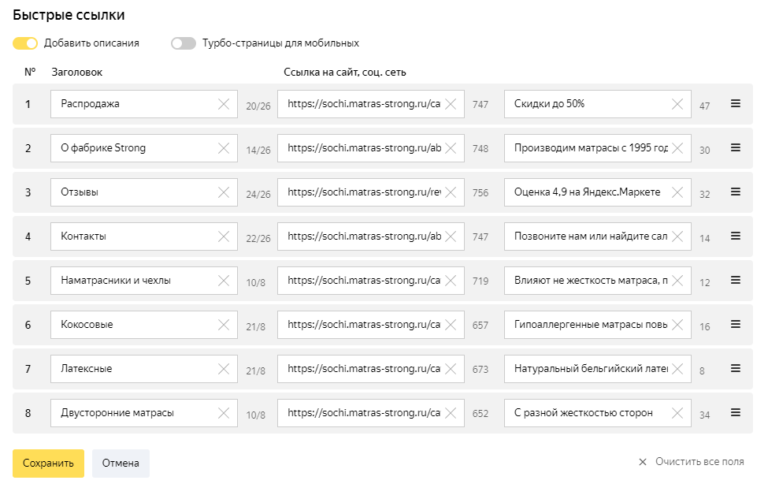Screen dimensions: 768x484
Task: Clear the 'Латексные' title field
Action: [x=223, y=368]
